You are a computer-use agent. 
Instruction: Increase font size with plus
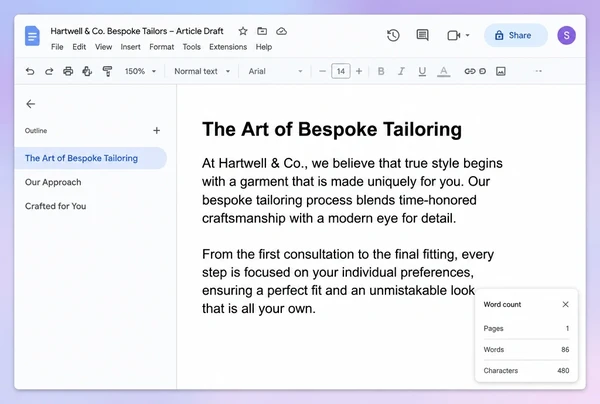359,71
